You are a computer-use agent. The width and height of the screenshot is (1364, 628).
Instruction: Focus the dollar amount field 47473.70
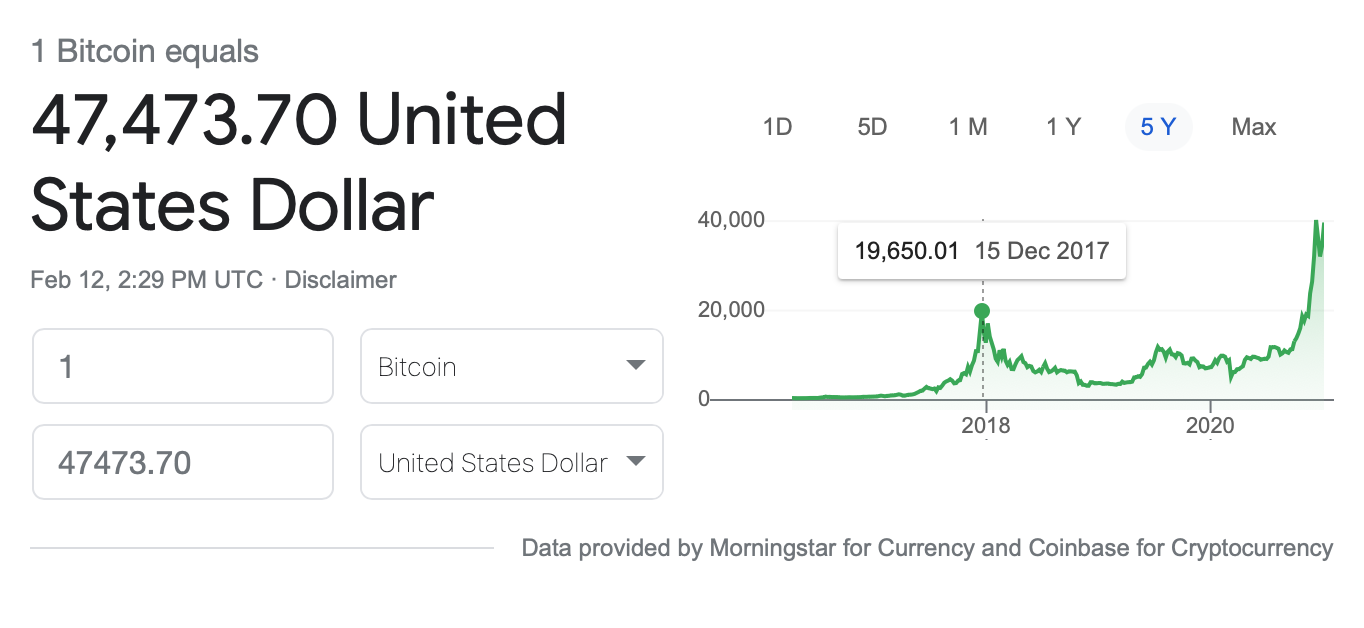point(183,462)
